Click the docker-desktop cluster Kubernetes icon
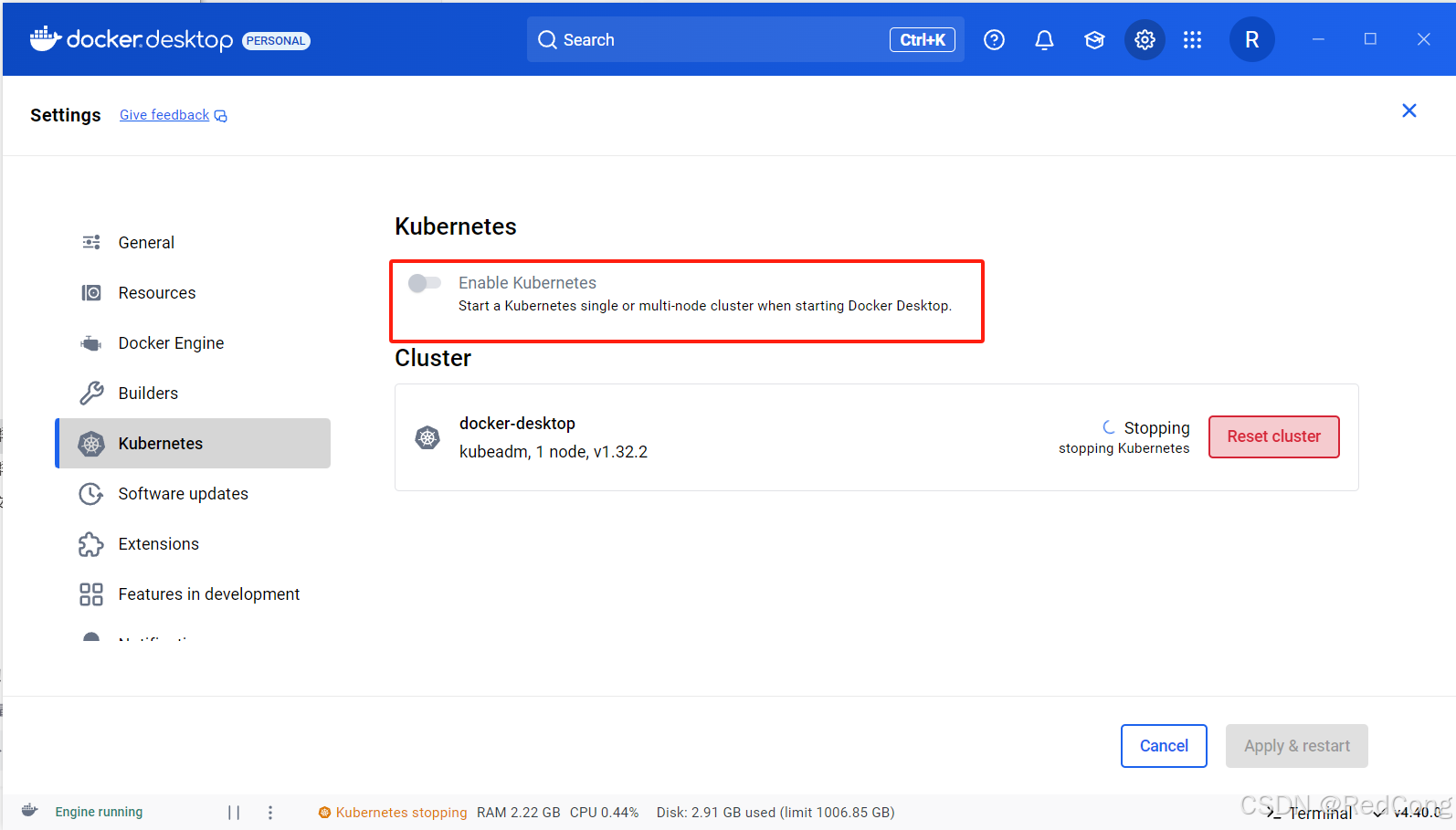Viewport: 1456px width, 830px height. coord(427,437)
